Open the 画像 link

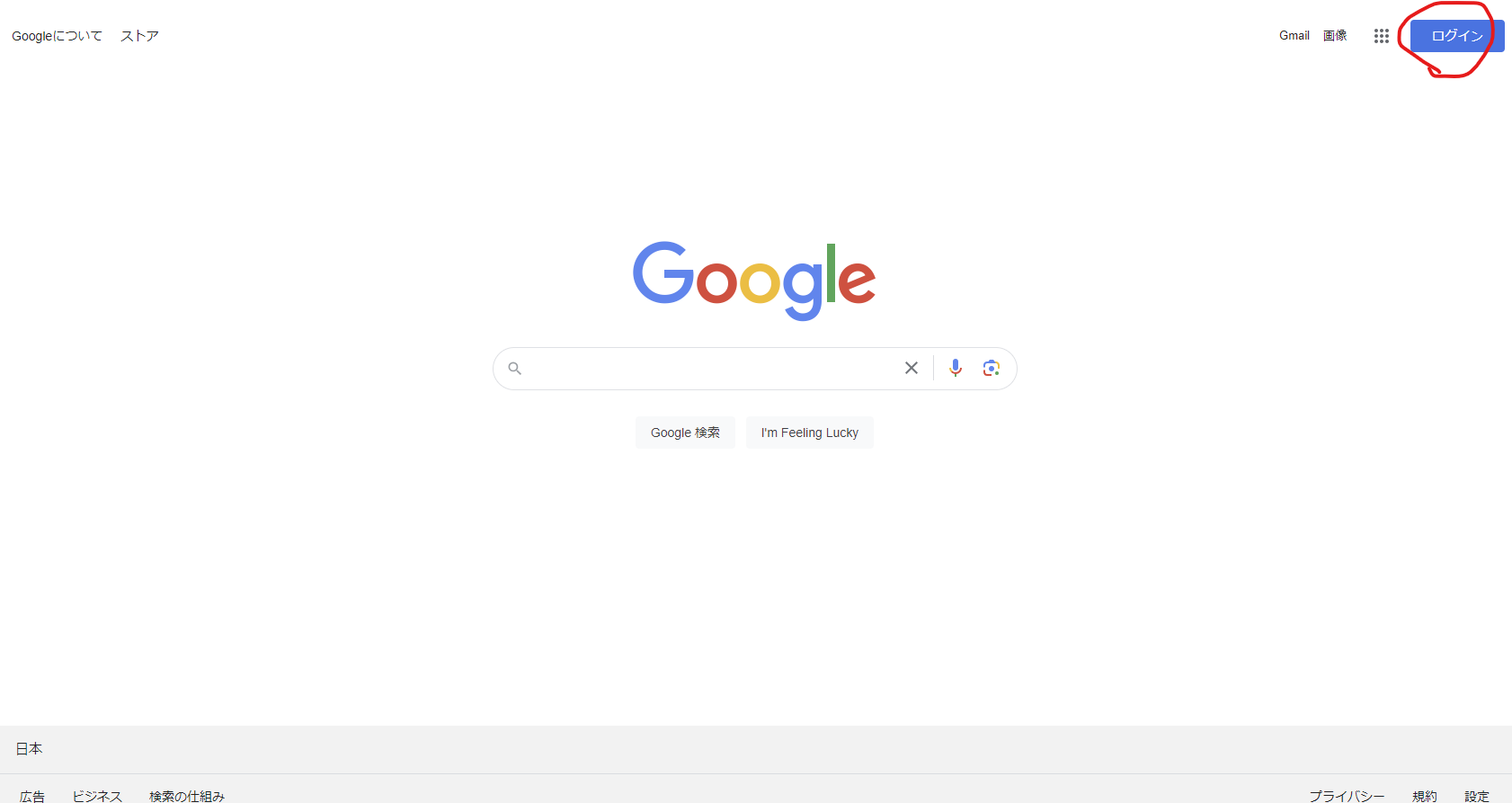pyautogui.click(x=1335, y=36)
